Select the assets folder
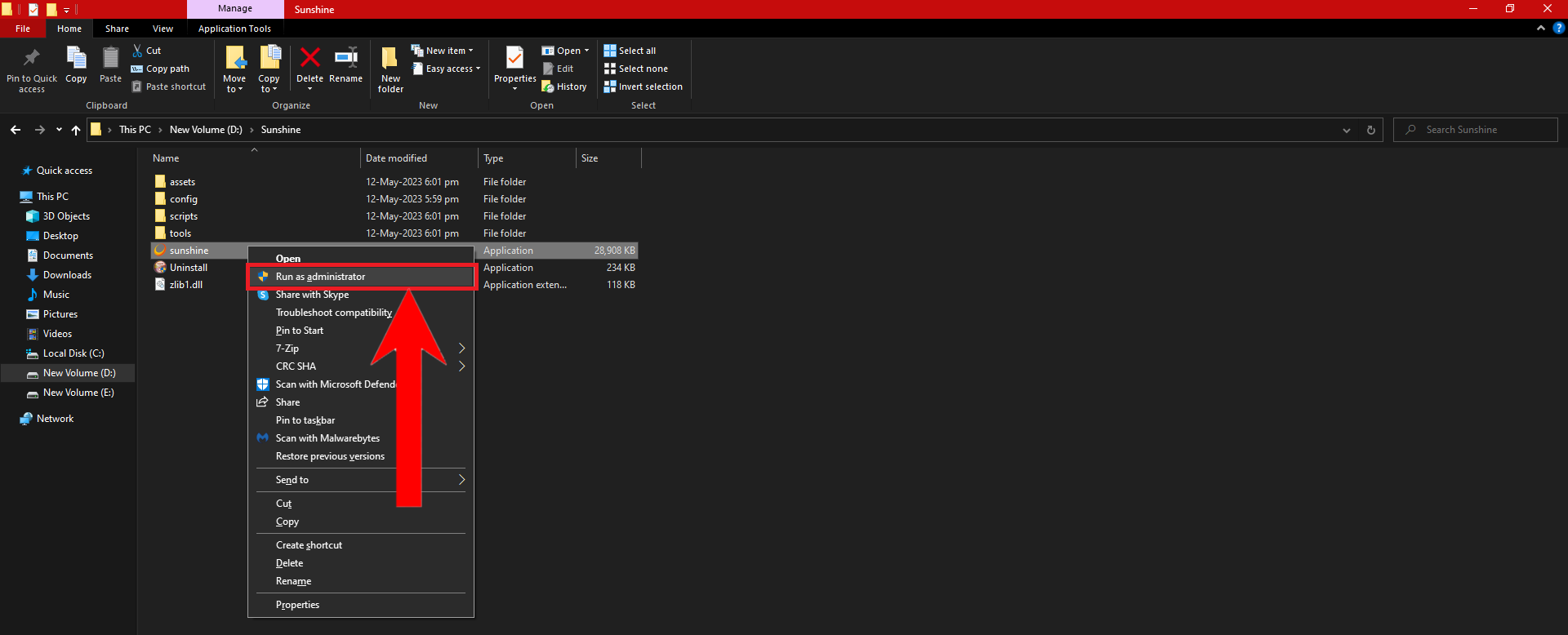The image size is (1568, 635). pos(182,182)
